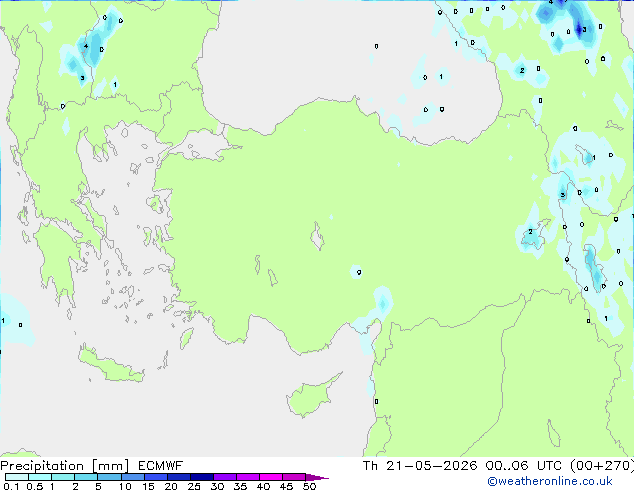Viewport: 634px width, 490px height.
Task: Click legend label "0.1"
Action: [x=11, y=486]
